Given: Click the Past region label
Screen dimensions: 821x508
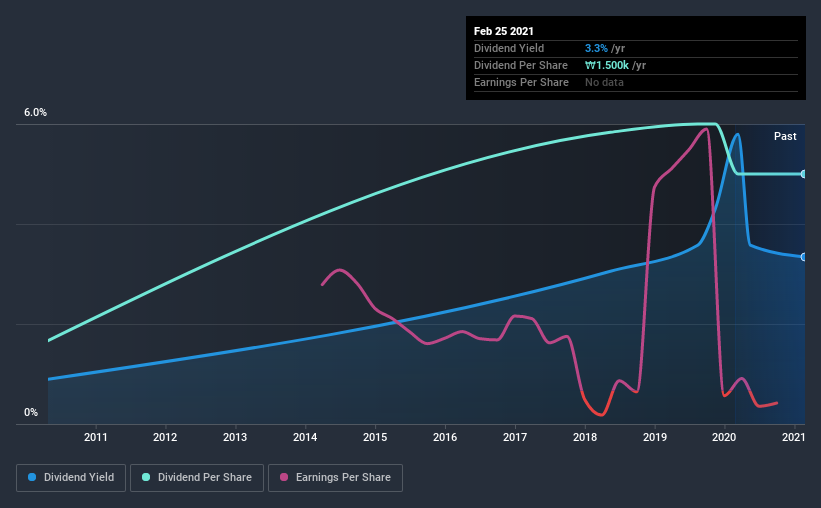Looking at the screenshot, I should pyautogui.click(x=785, y=136).
